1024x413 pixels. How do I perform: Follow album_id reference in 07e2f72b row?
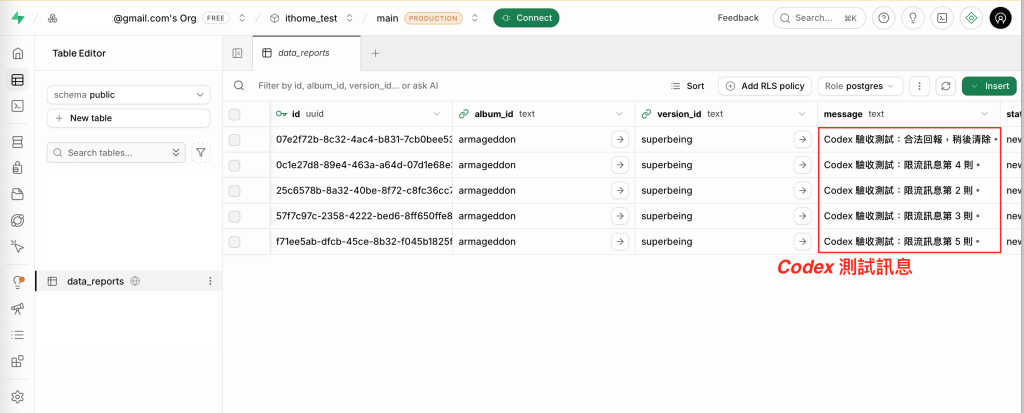(620, 139)
